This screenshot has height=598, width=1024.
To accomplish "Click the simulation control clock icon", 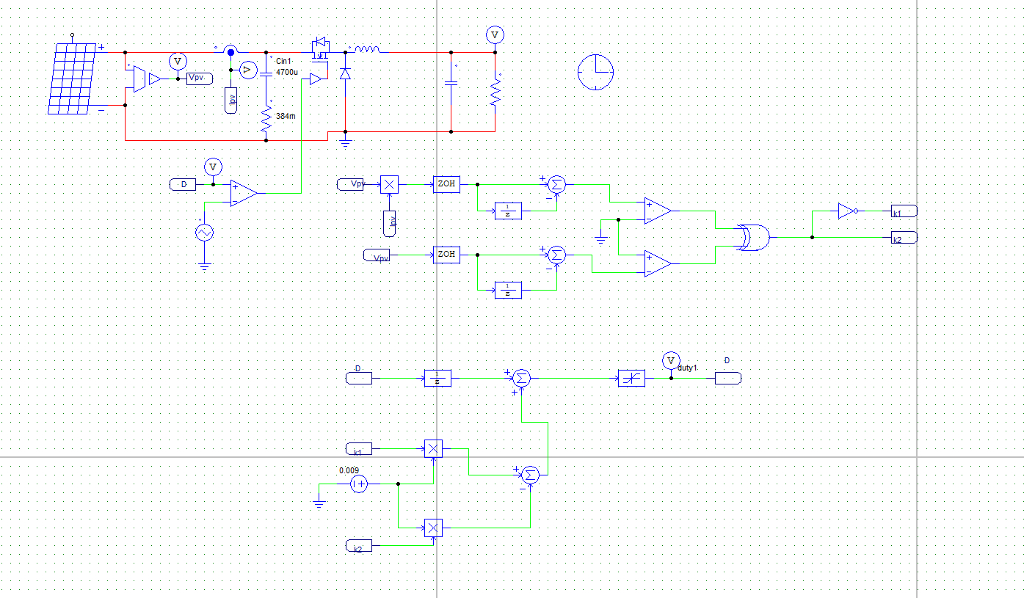I will point(596,72).
